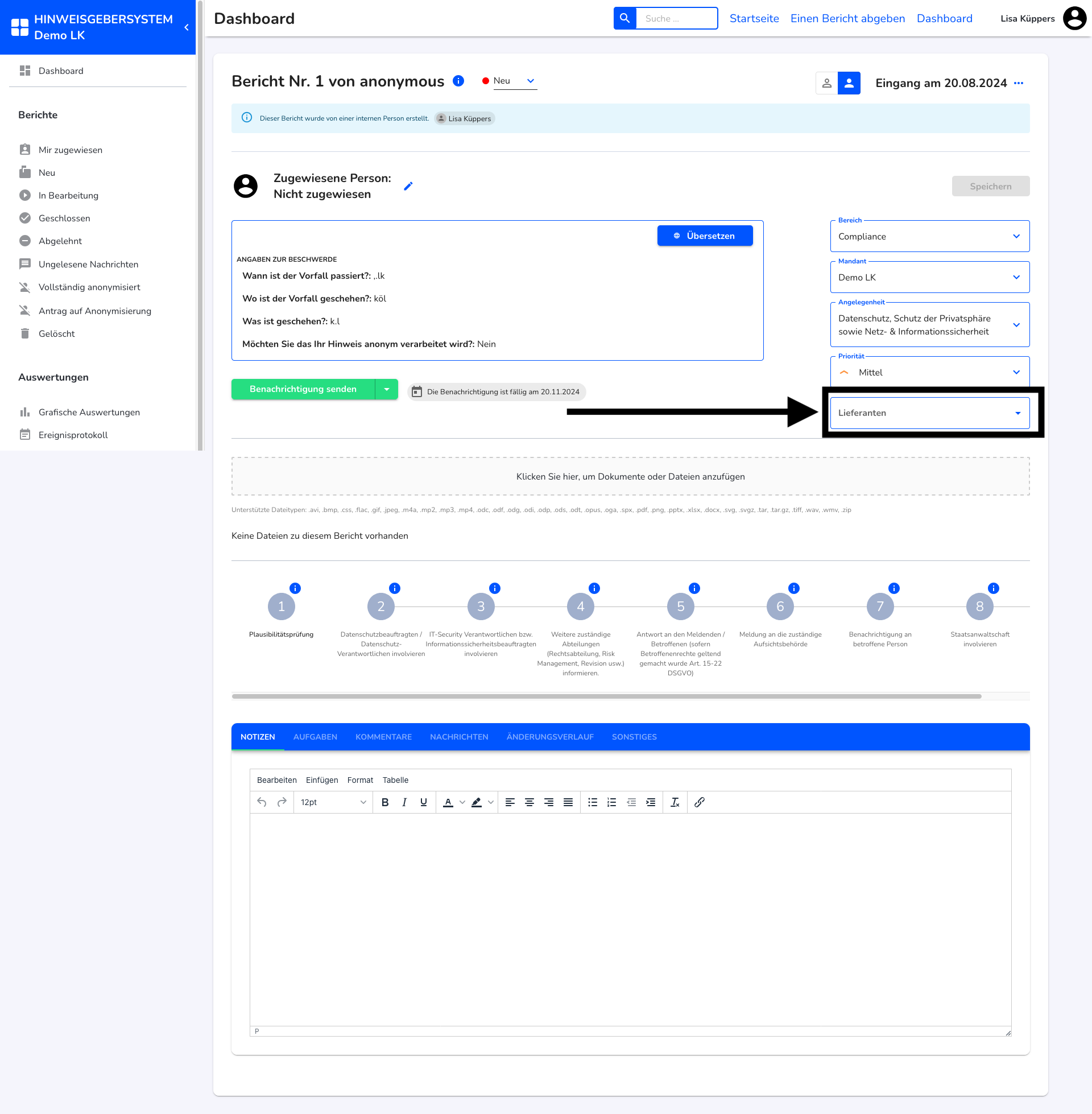Open the Priorität Mittel dropdown
Image resolution: width=1092 pixels, height=1114 pixels.
929,372
